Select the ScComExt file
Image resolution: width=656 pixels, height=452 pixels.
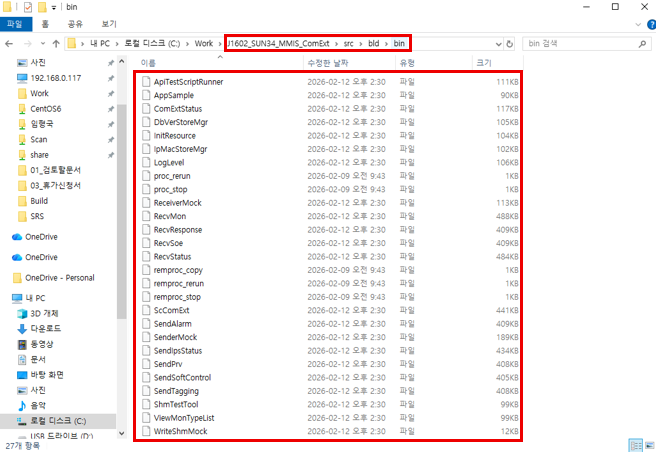pyautogui.click(x=172, y=310)
